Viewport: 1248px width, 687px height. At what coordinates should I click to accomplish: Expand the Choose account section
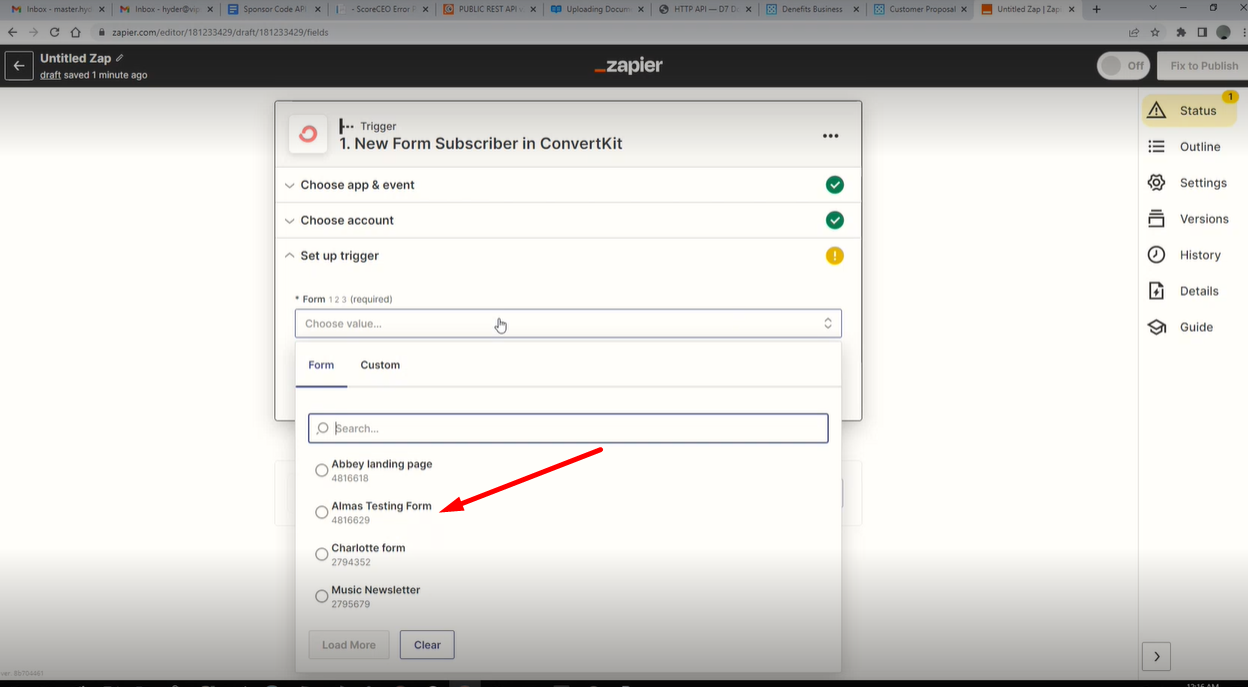click(x=568, y=220)
